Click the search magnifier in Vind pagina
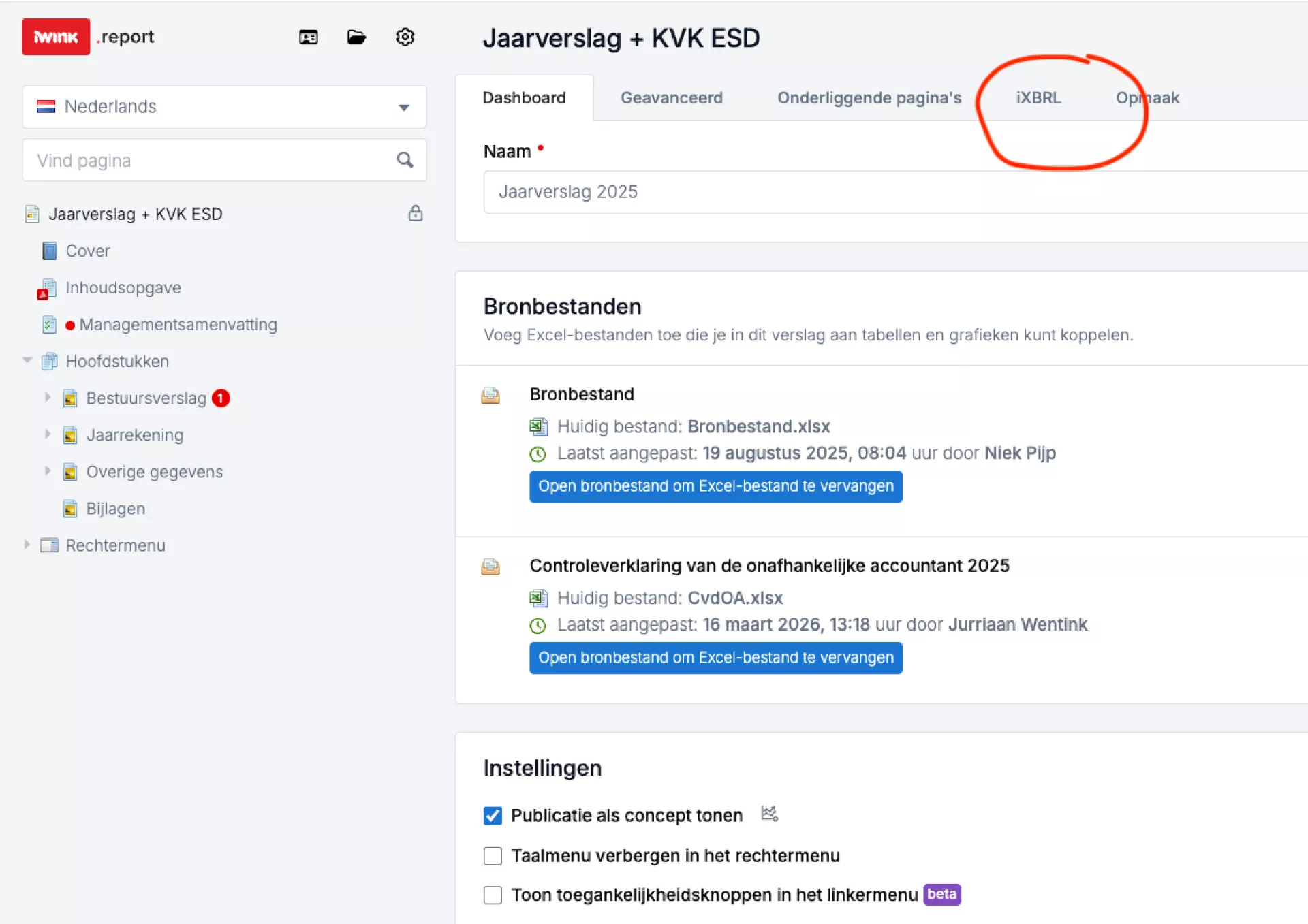 [x=405, y=160]
